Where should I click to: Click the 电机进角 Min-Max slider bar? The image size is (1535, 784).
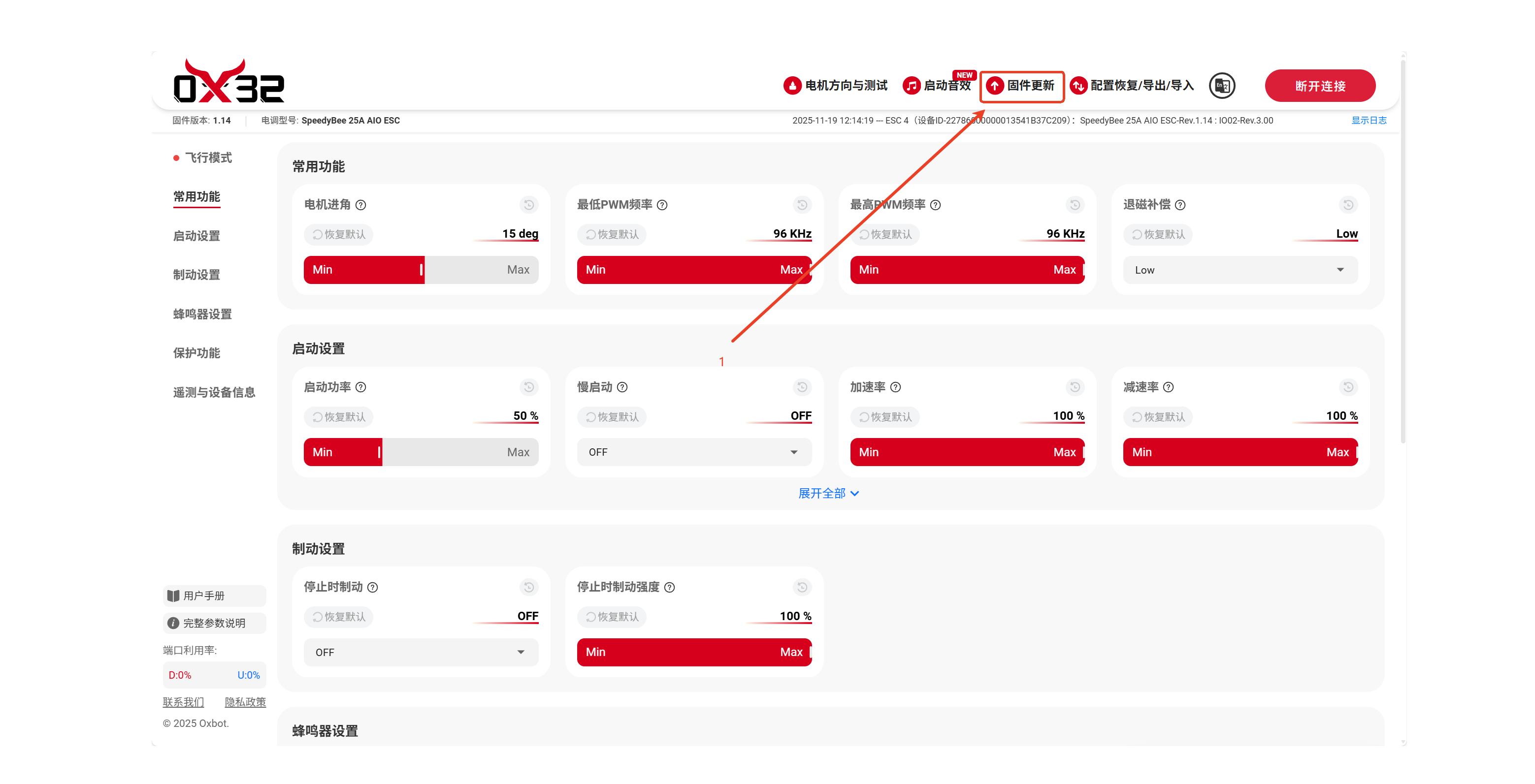pos(421,270)
